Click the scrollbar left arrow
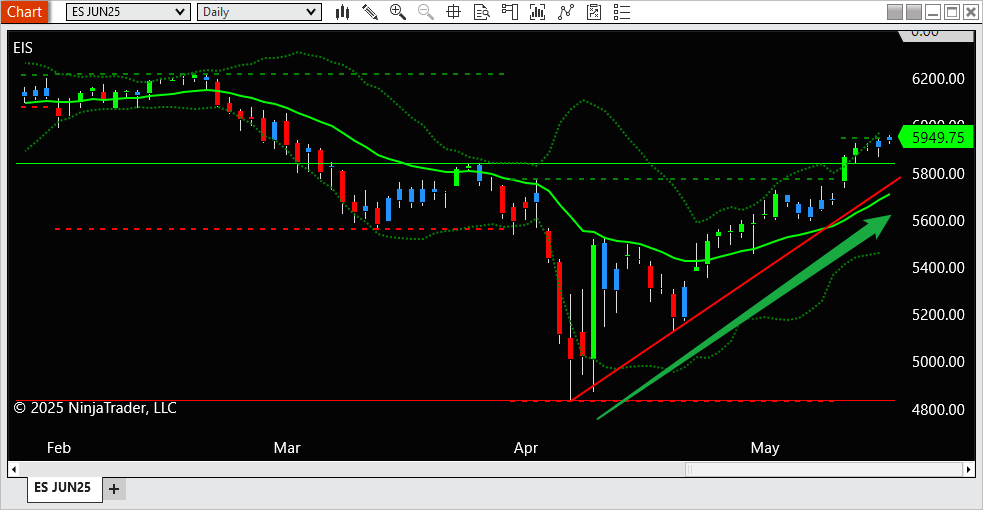 click(13, 469)
